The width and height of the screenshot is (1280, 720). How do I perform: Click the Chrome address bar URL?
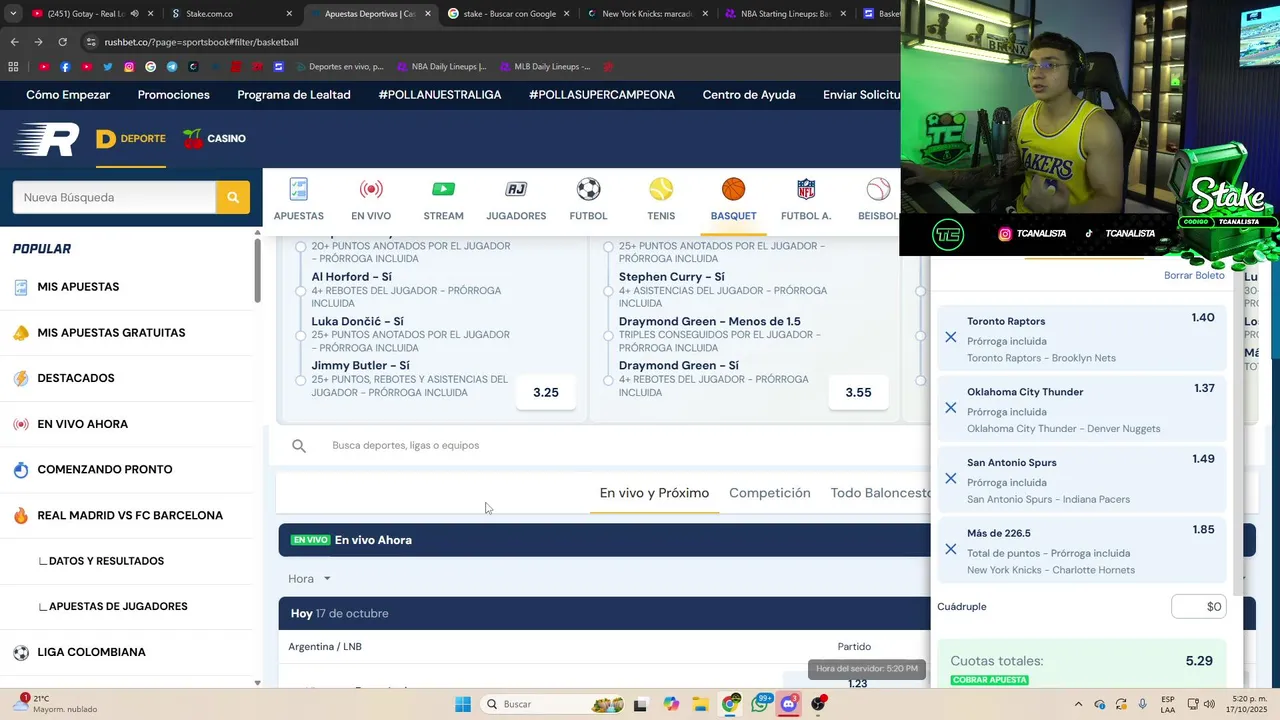click(x=201, y=42)
